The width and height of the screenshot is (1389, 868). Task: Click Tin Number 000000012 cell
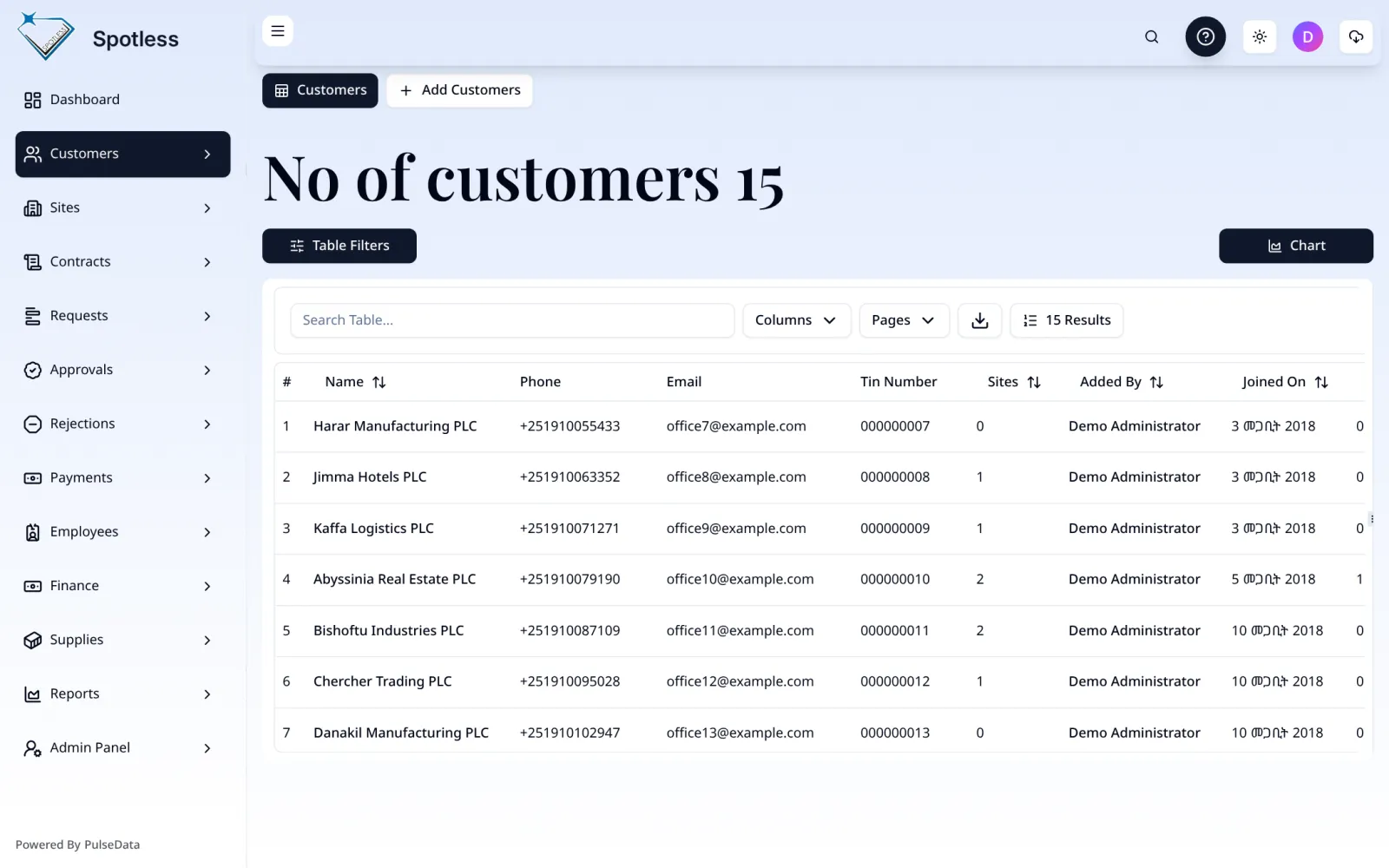click(895, 682)
